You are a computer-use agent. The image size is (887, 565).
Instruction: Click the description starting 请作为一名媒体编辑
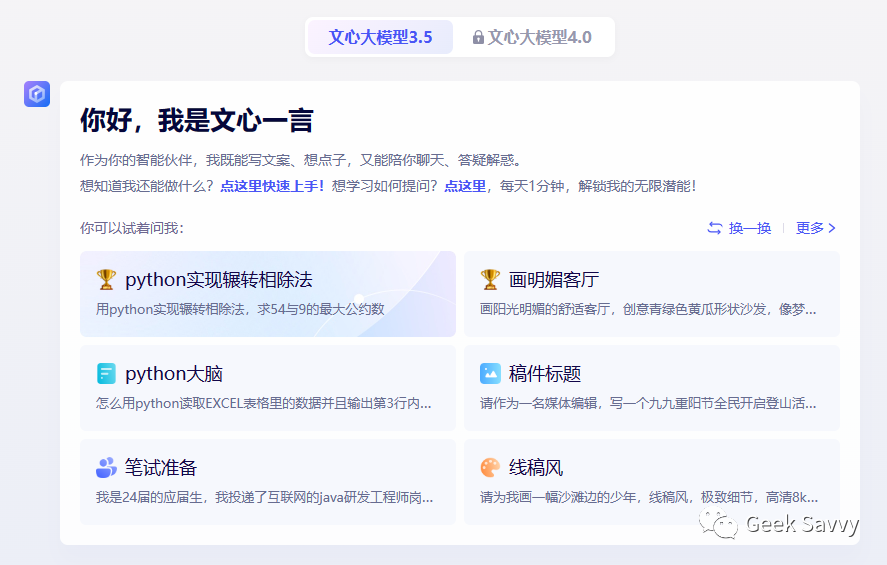(x=648, y=403)
